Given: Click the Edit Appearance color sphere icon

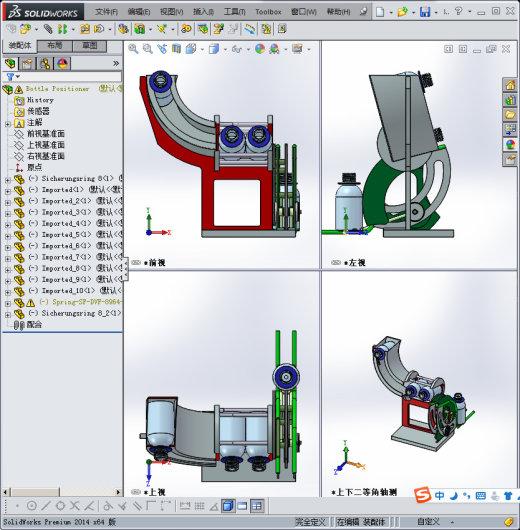Looking at the screenshot, I should tap(260, 49).
